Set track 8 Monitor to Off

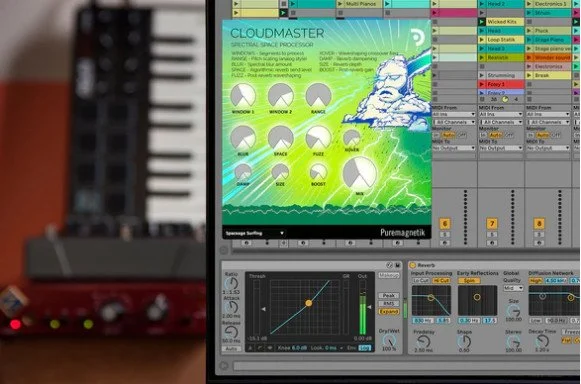556,135
